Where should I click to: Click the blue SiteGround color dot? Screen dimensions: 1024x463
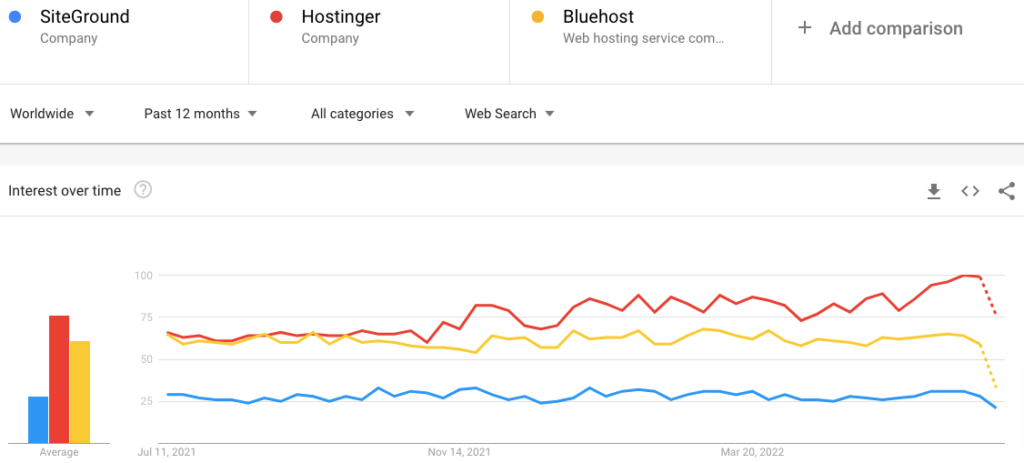tap(15, 17)
